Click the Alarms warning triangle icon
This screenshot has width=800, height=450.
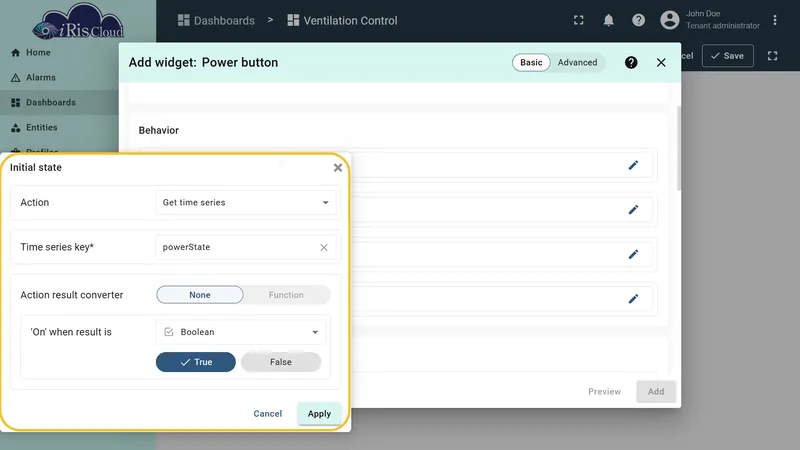[x=15, y=78]
